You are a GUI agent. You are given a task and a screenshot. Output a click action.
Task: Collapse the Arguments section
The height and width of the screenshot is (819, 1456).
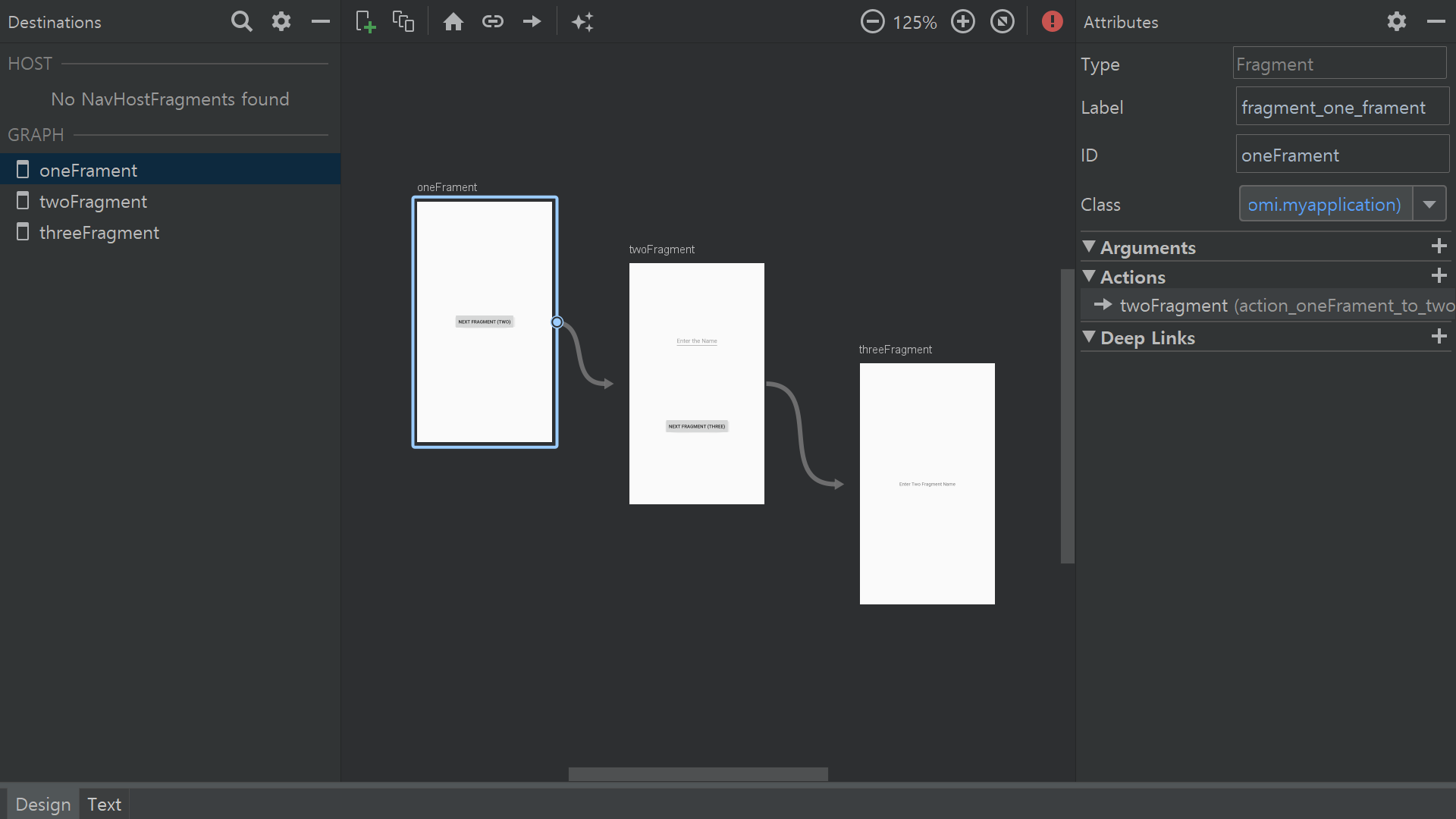click(x=1089, y=246)
